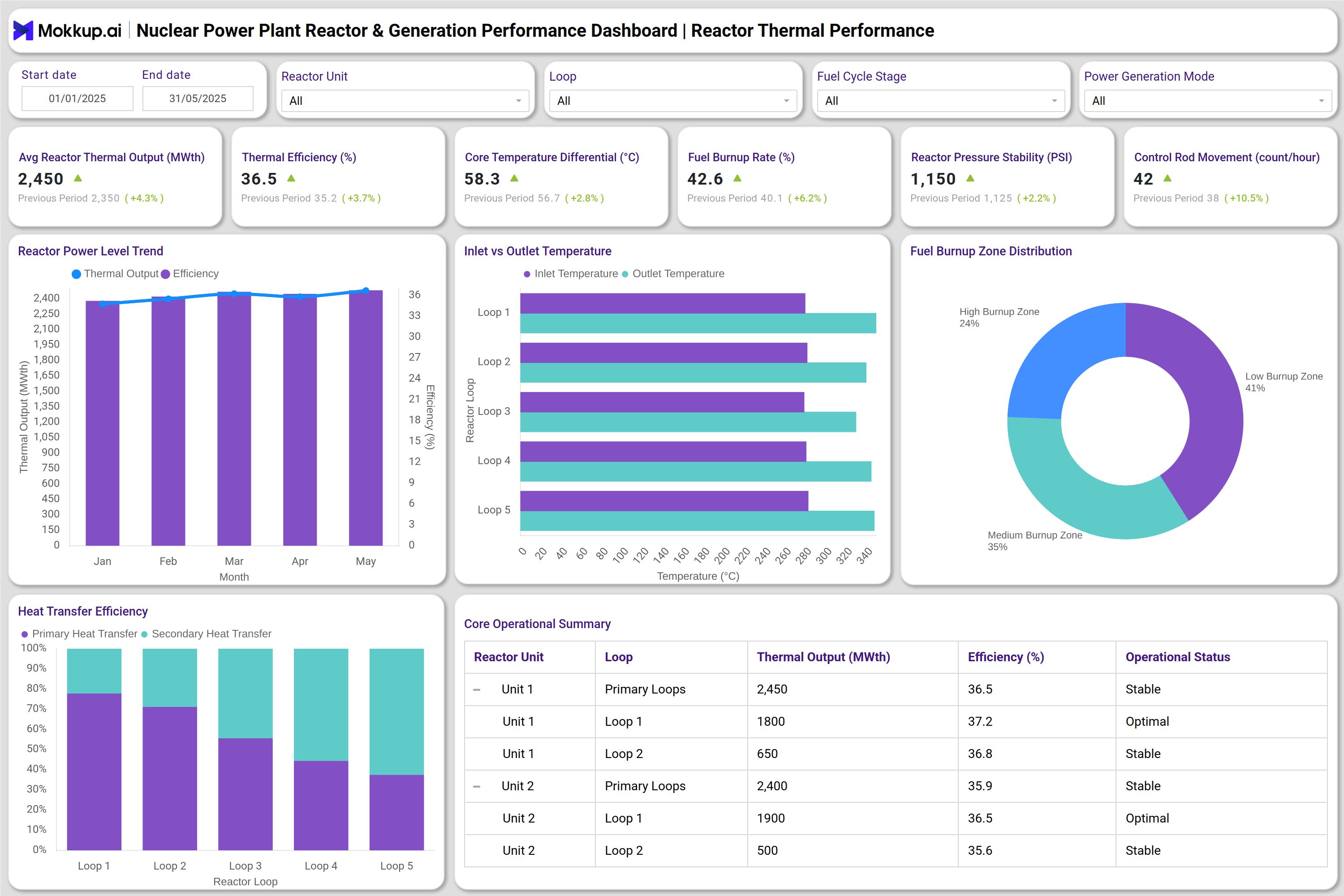Screen dimensions: 1344x896
Task: Click the Loop 1 primary heat transfer bar segment
Action: point(94,771)
